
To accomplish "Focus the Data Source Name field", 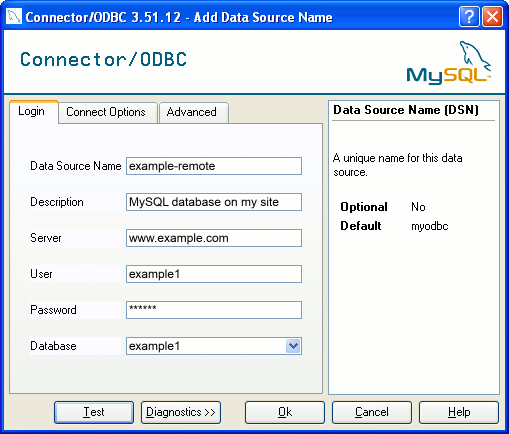I will point(214,166).
